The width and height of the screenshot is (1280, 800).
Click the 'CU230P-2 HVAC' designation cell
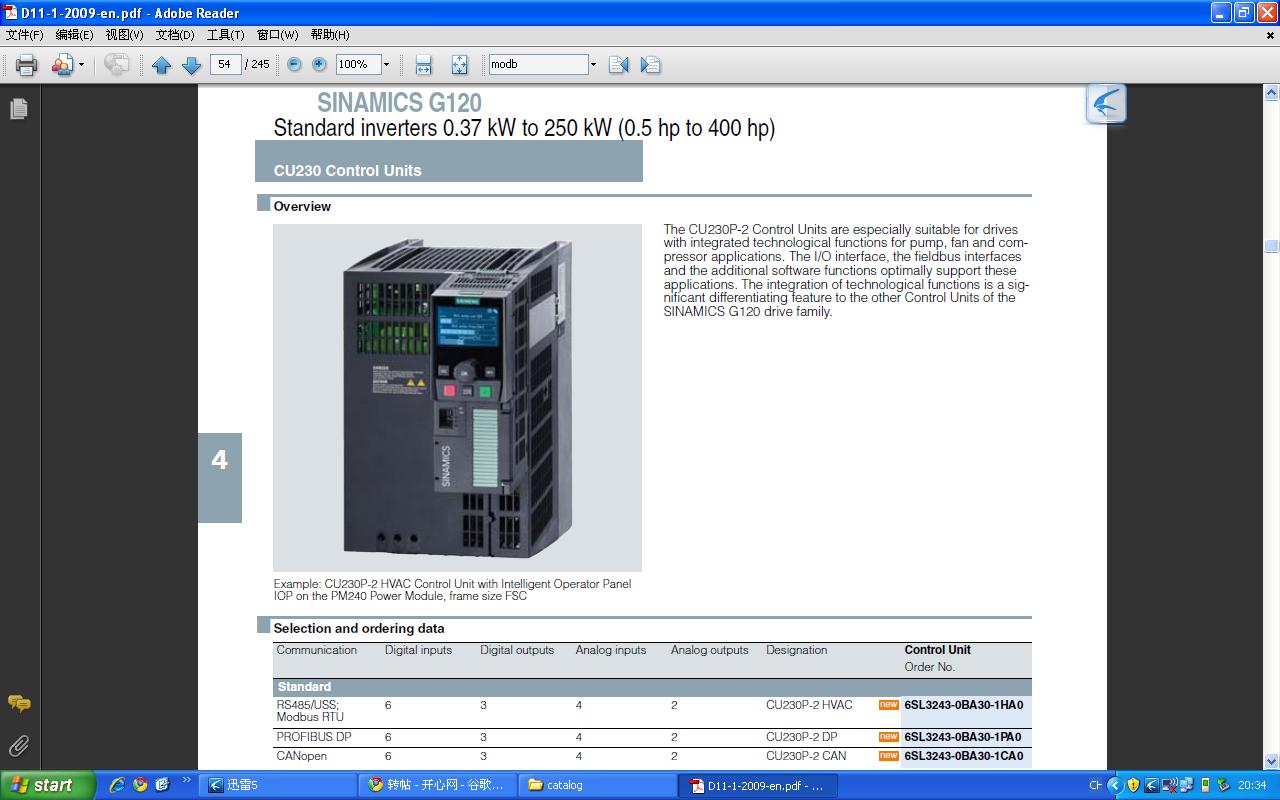809,705
